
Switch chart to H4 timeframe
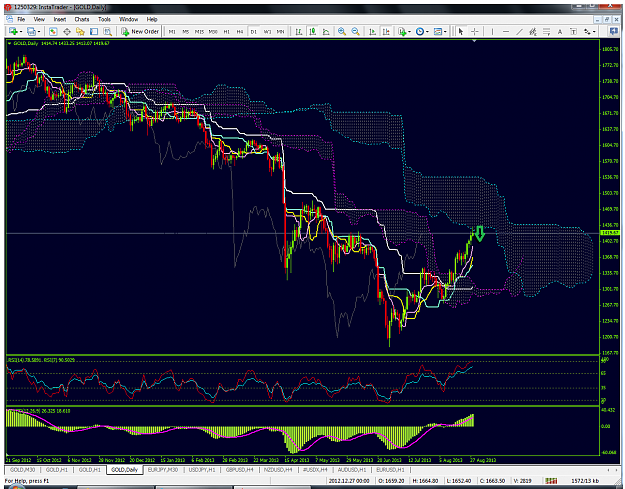coord(240,31)
